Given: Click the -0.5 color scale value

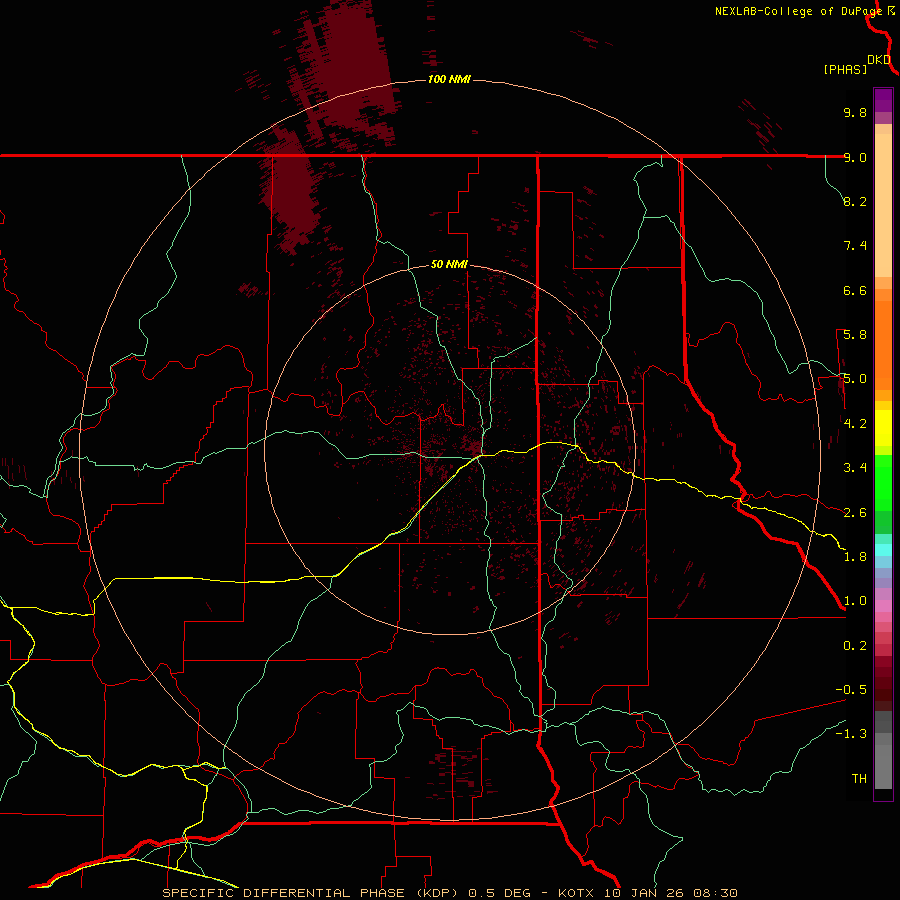Looking at the screenshot, I should 851,690.
